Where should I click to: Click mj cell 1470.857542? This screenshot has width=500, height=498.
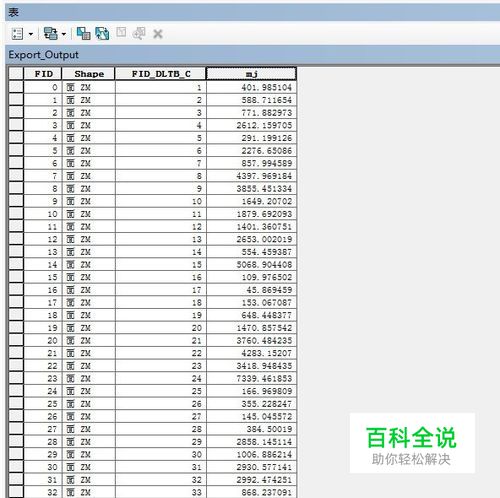(x=251, y=328)
